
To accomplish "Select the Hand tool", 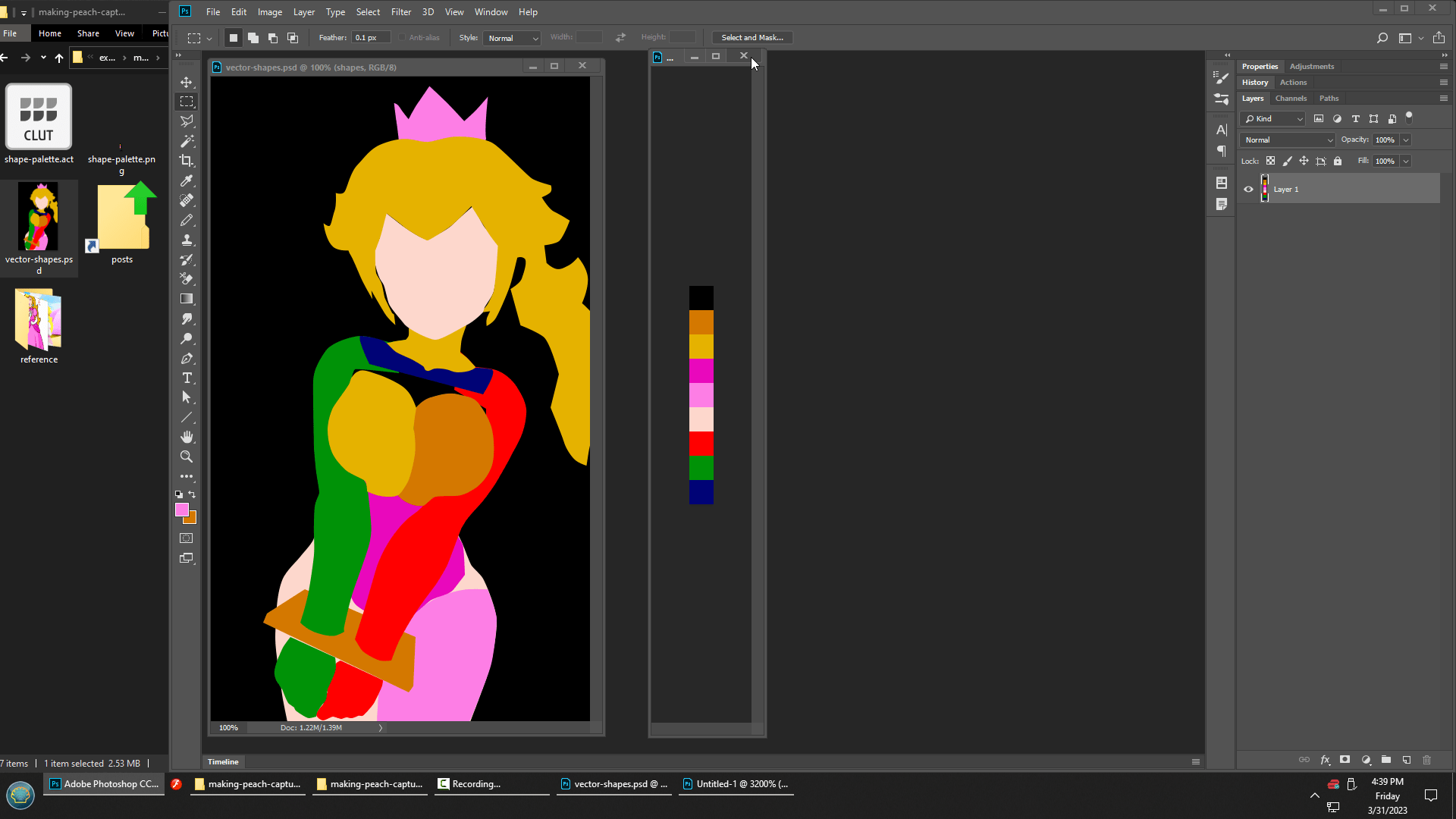I will pyautogui.click(x=187, y=437).
